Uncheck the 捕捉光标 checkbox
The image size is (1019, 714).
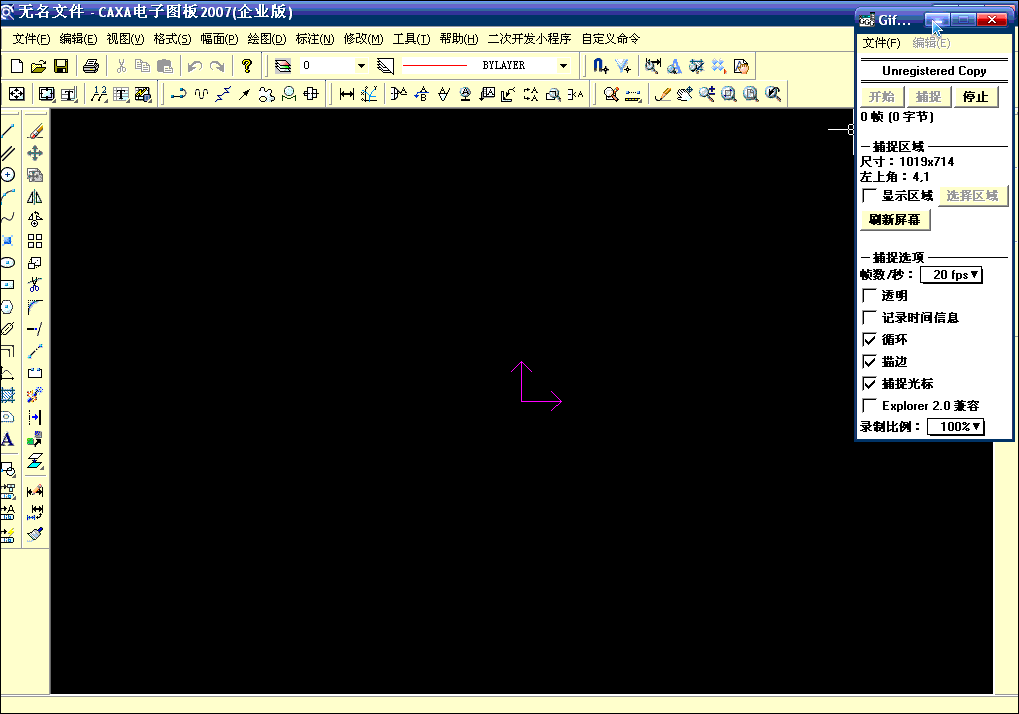[869, 383]
